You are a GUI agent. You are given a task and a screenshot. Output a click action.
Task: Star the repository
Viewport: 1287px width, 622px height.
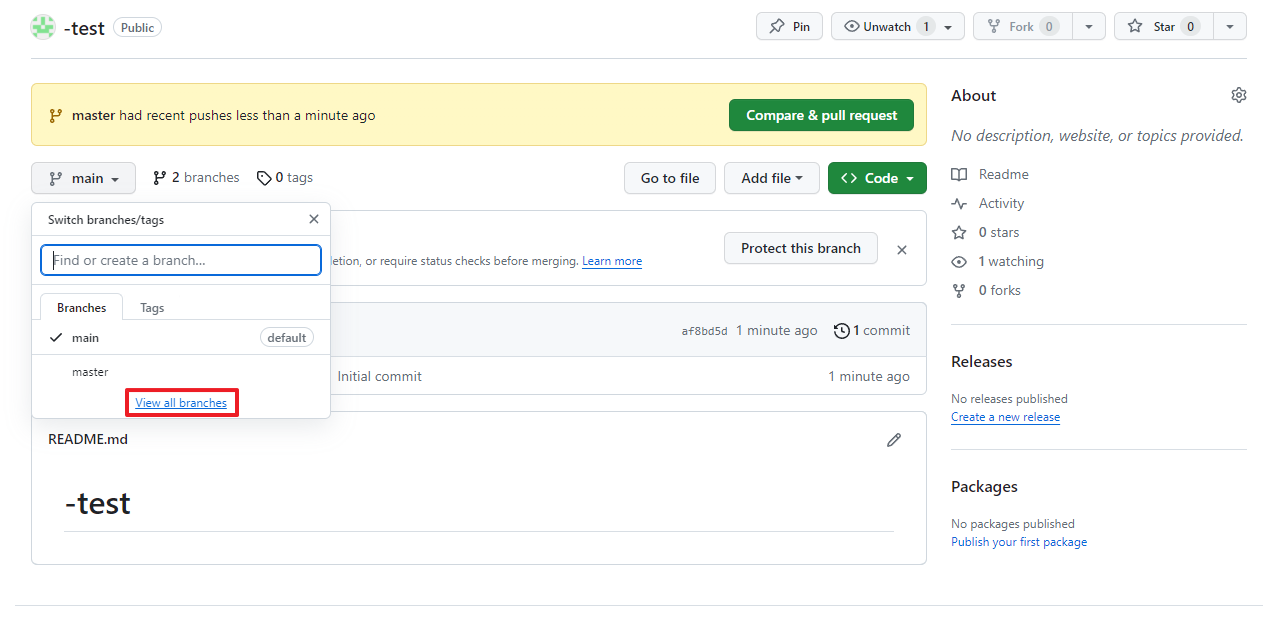point(1163,27)
